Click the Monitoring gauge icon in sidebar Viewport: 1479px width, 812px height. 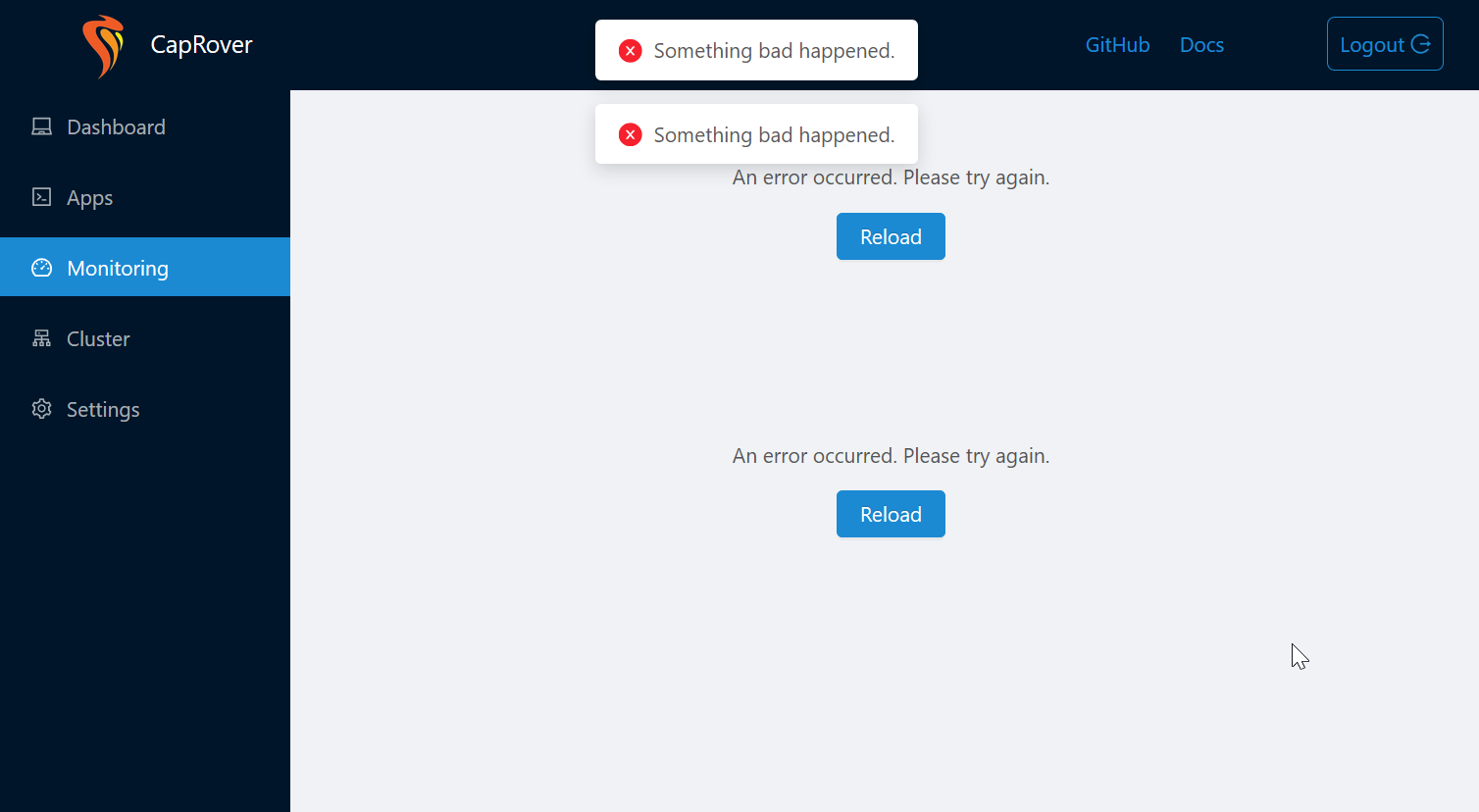41,267
